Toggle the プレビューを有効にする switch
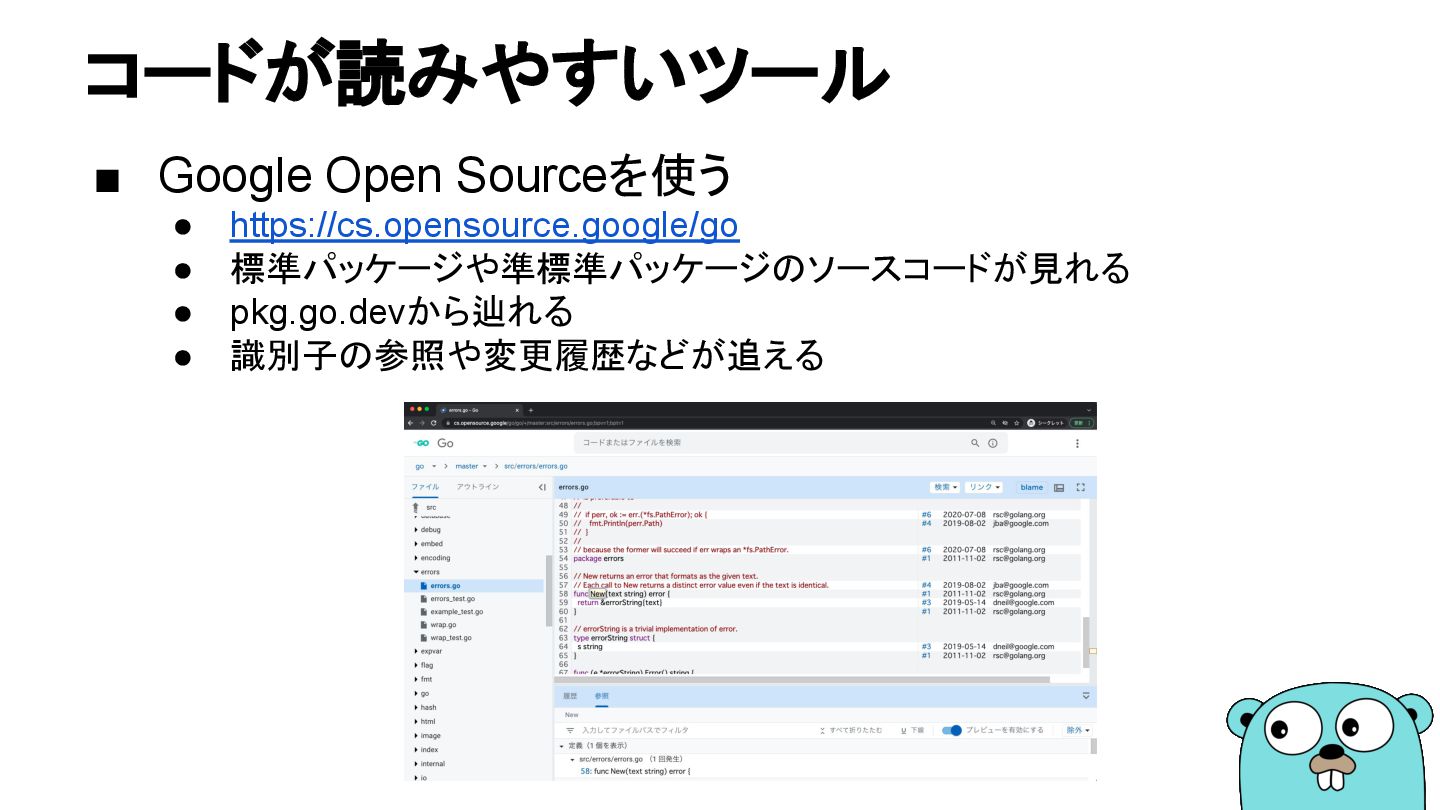Image resolution: width=1440 pixels, height=810 pixels. click(x=951, y=730)
